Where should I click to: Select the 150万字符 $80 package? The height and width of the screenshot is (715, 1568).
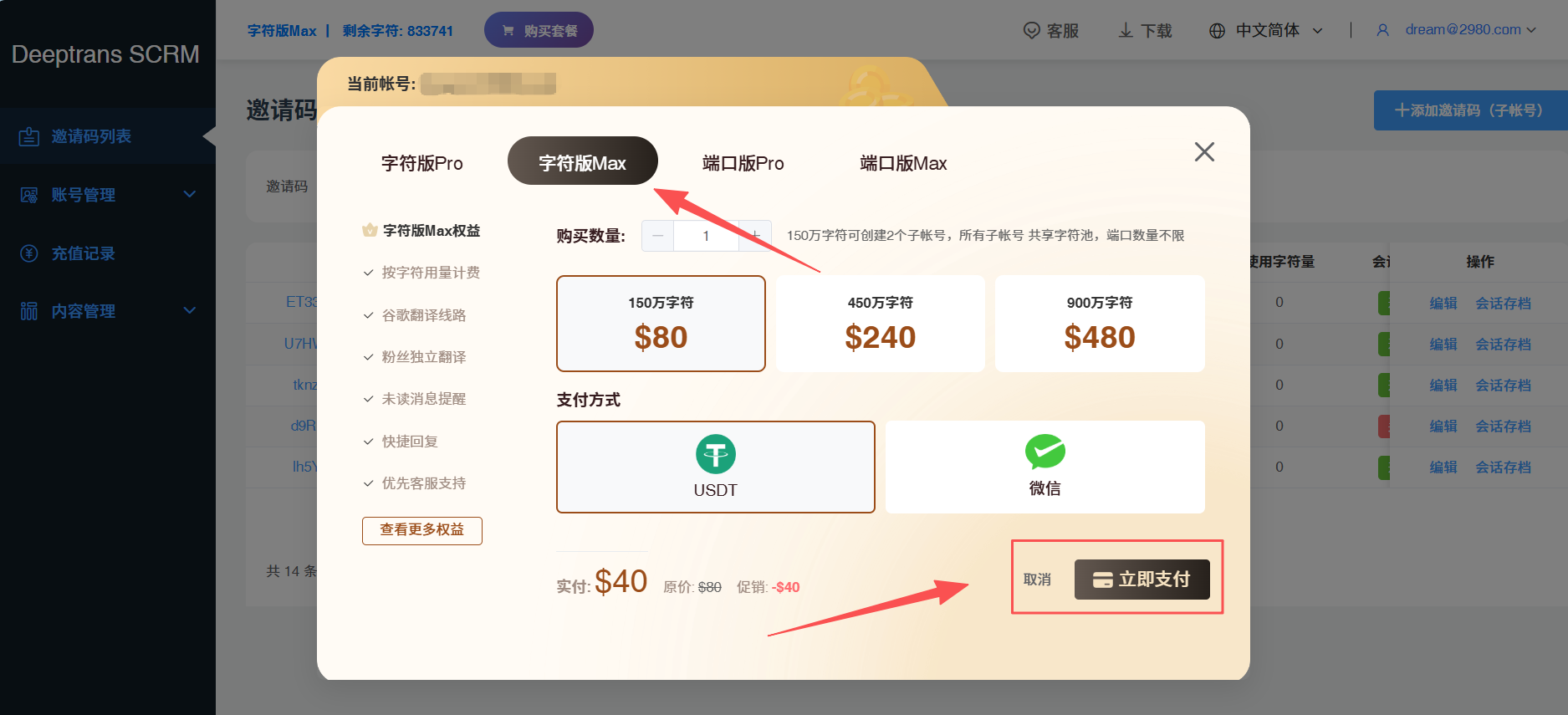[661, 324]
